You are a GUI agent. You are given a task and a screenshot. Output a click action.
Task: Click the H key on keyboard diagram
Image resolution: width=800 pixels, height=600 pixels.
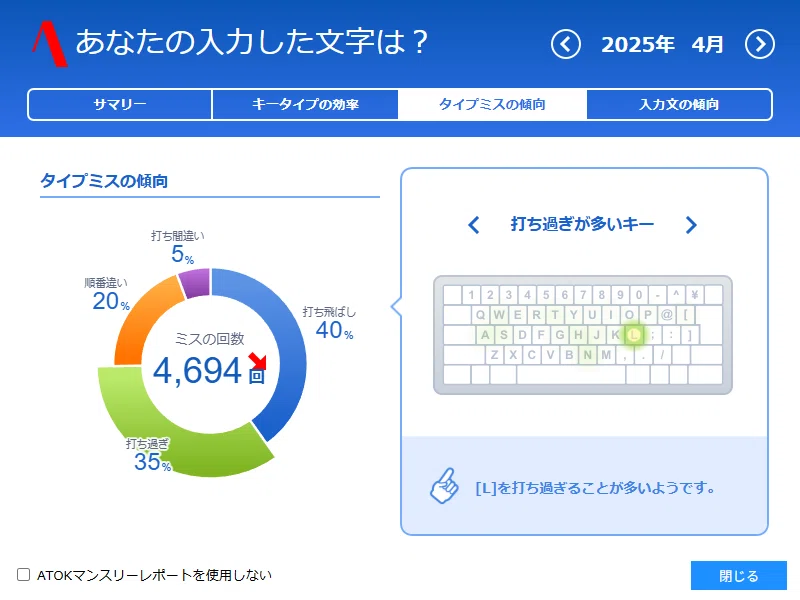tap(579, 335)
